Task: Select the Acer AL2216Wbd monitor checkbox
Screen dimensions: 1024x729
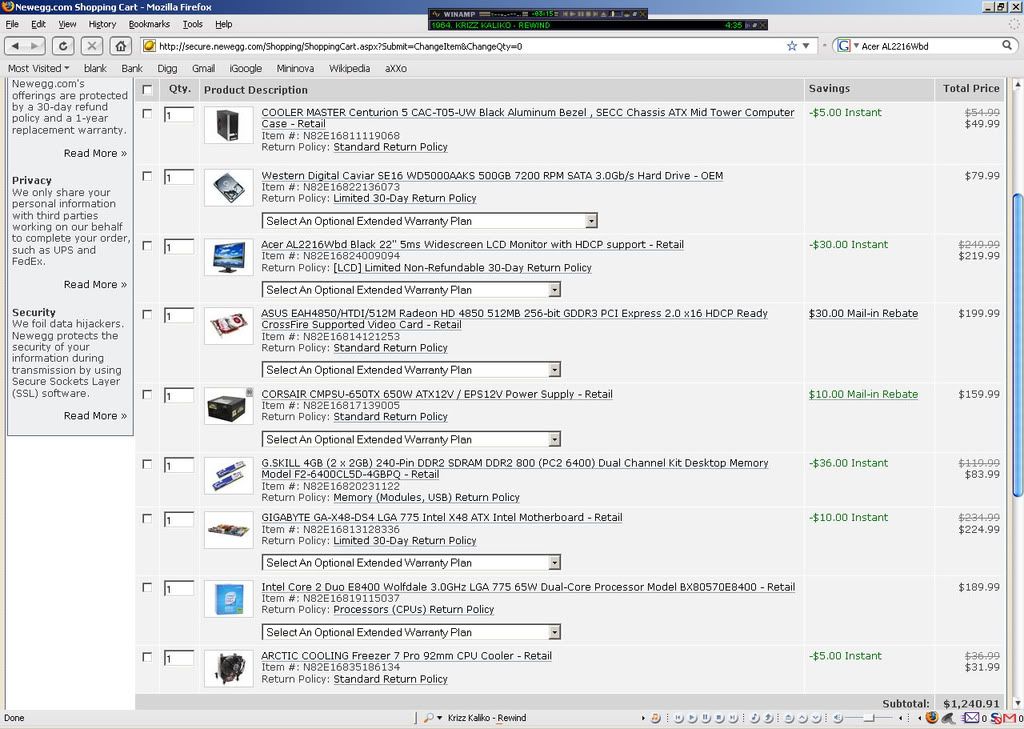Action: point(147,246)
